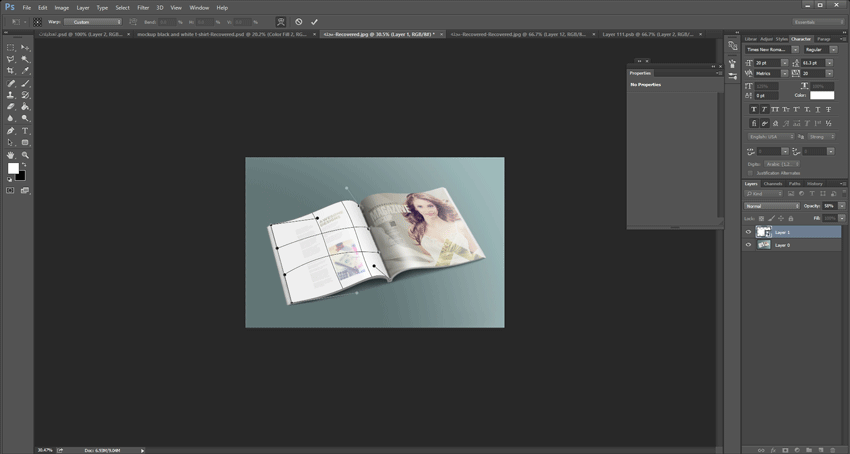Toggle Quick Mask mode
This screenshot has width=850, height=454.
click(10, 190)
